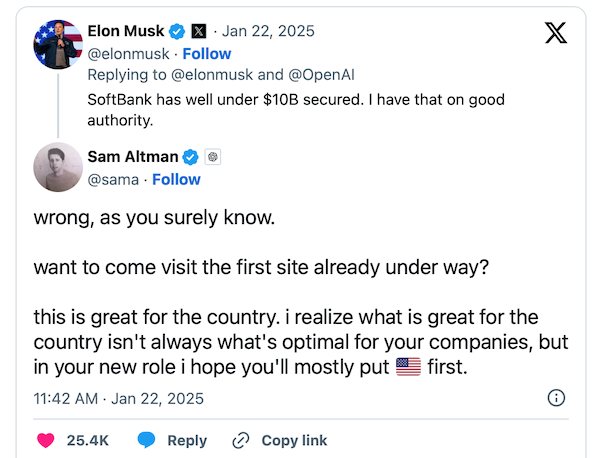This screenshot has height=458, width=600.
Task: Open Elon Musk's profile picture
Action: tap(58, 44)
